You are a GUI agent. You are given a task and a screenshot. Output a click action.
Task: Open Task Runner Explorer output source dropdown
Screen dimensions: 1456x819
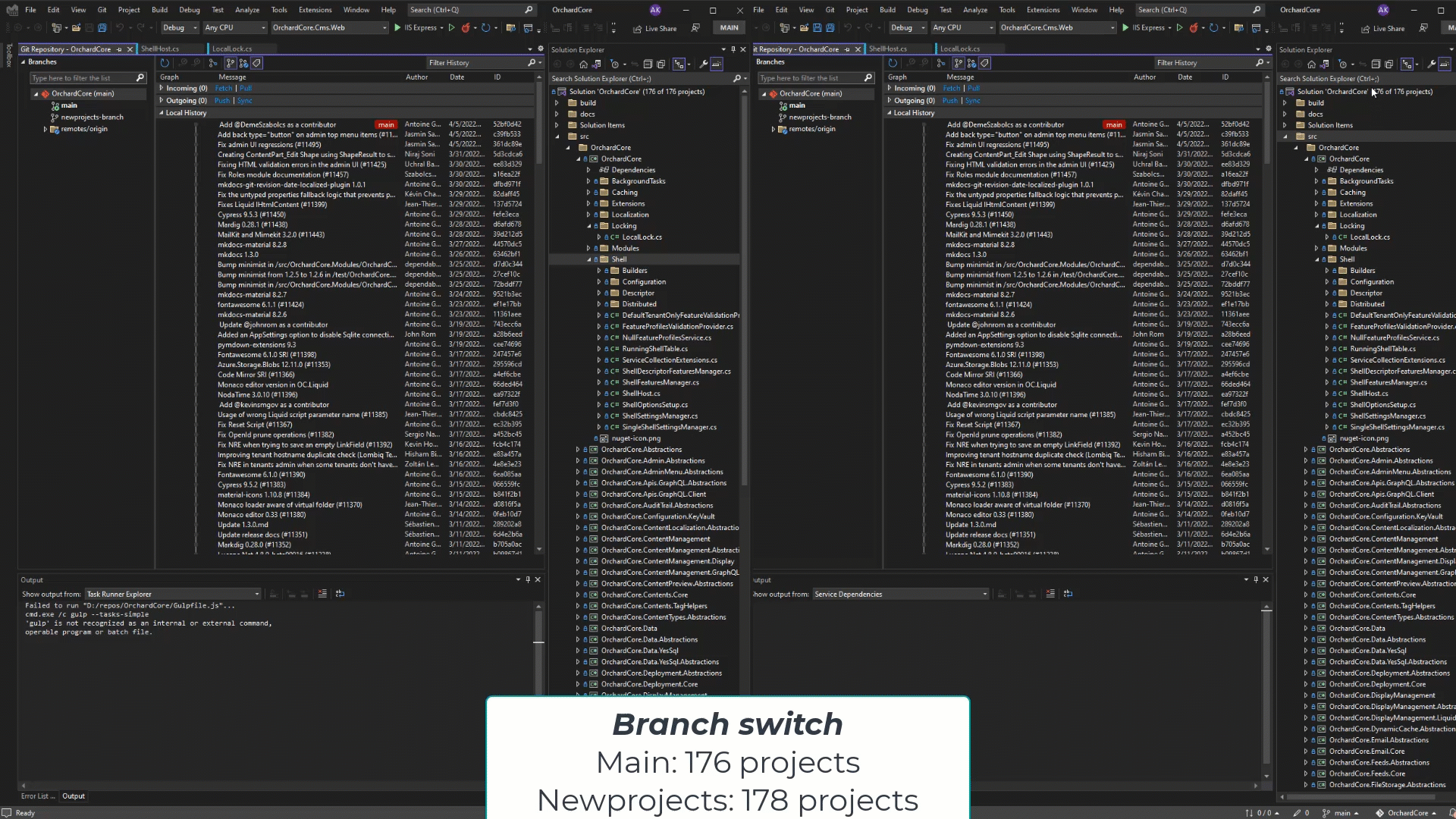coord(172,594)
